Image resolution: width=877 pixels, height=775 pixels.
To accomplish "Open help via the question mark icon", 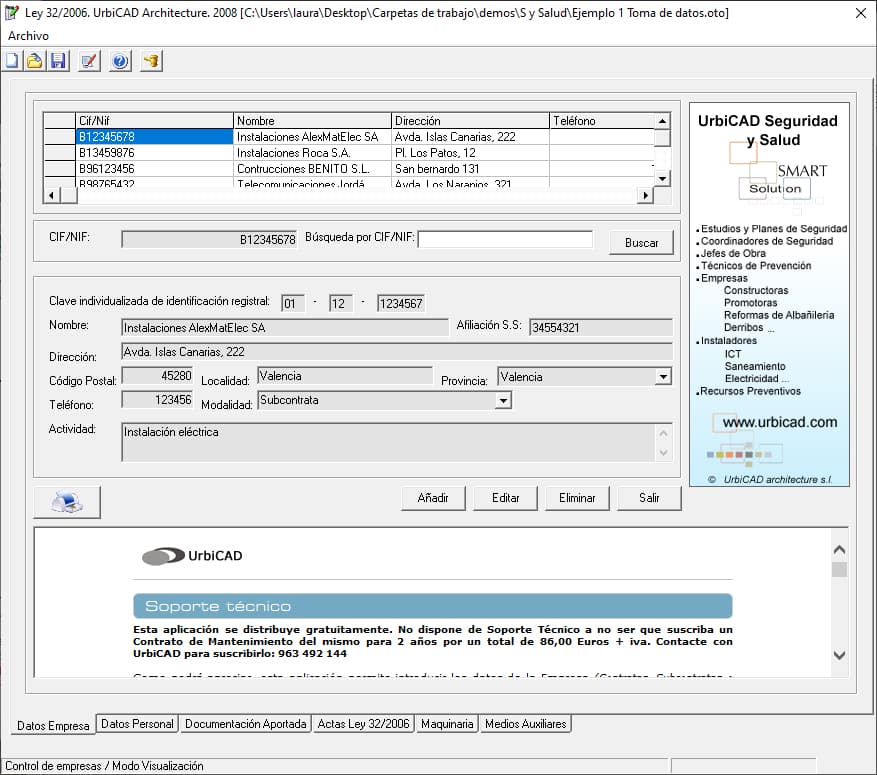I will point(120,61).
